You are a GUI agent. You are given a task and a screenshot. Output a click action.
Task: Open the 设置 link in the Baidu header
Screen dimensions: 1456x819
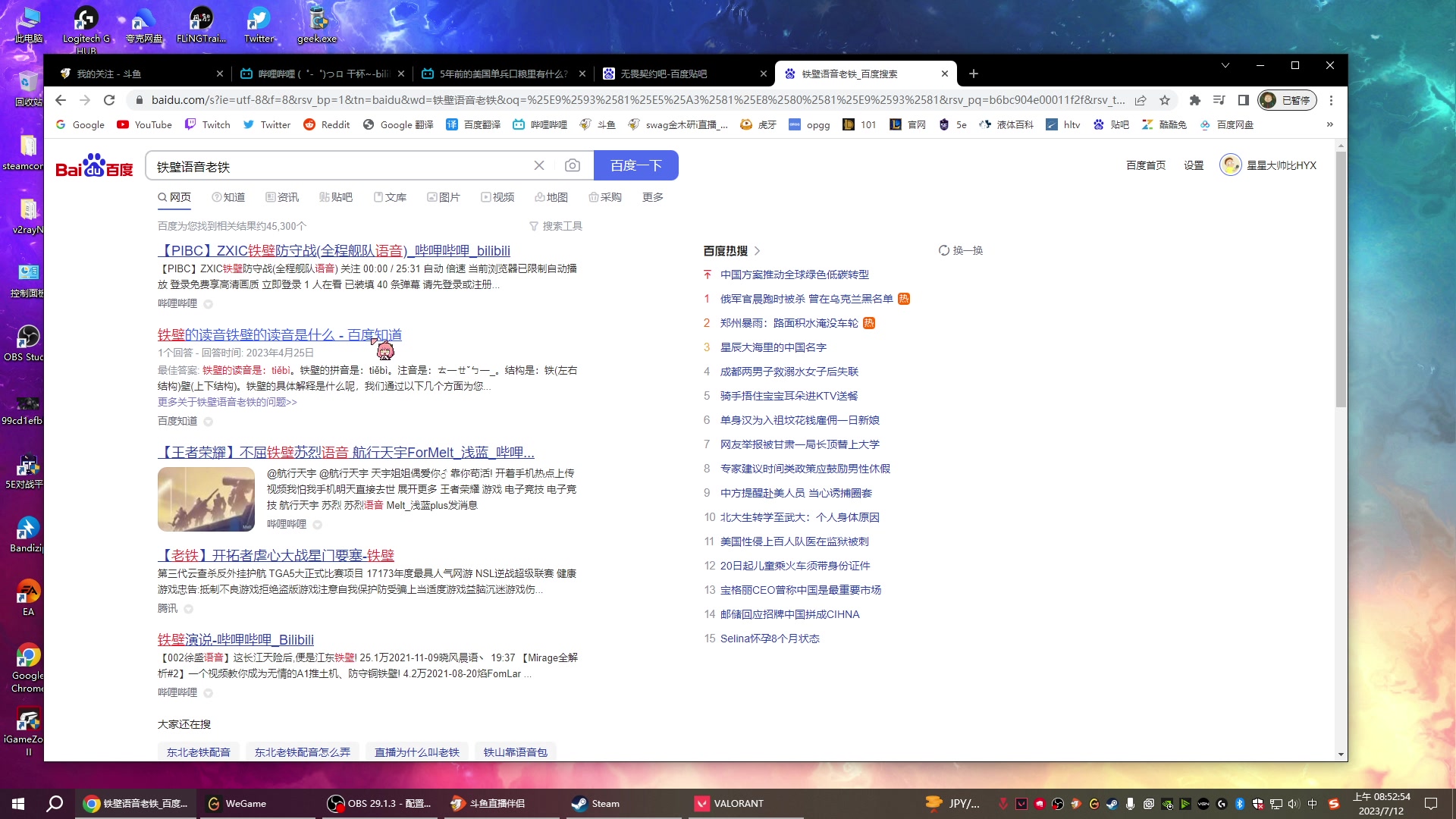(x=1194, y=165)
